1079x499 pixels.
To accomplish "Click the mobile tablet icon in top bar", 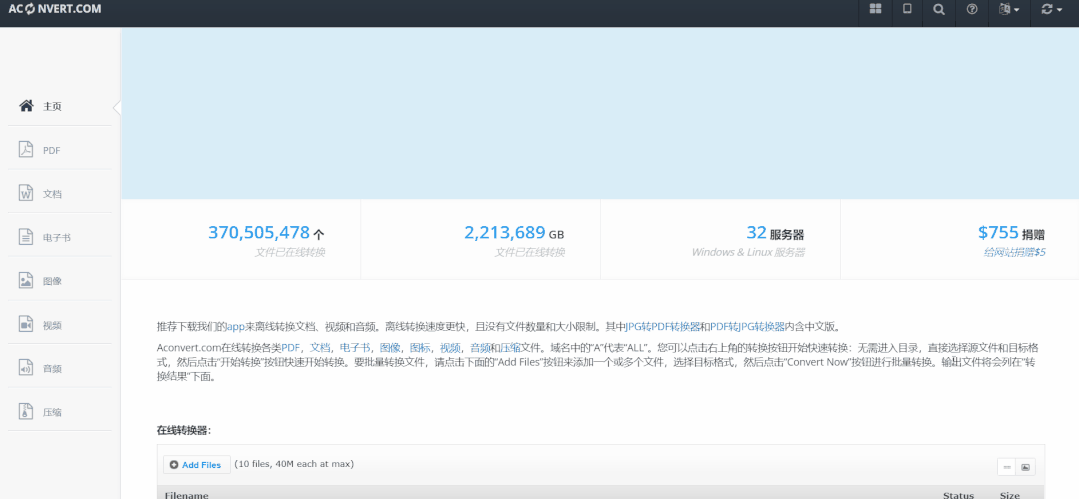I will coord(907,9).
